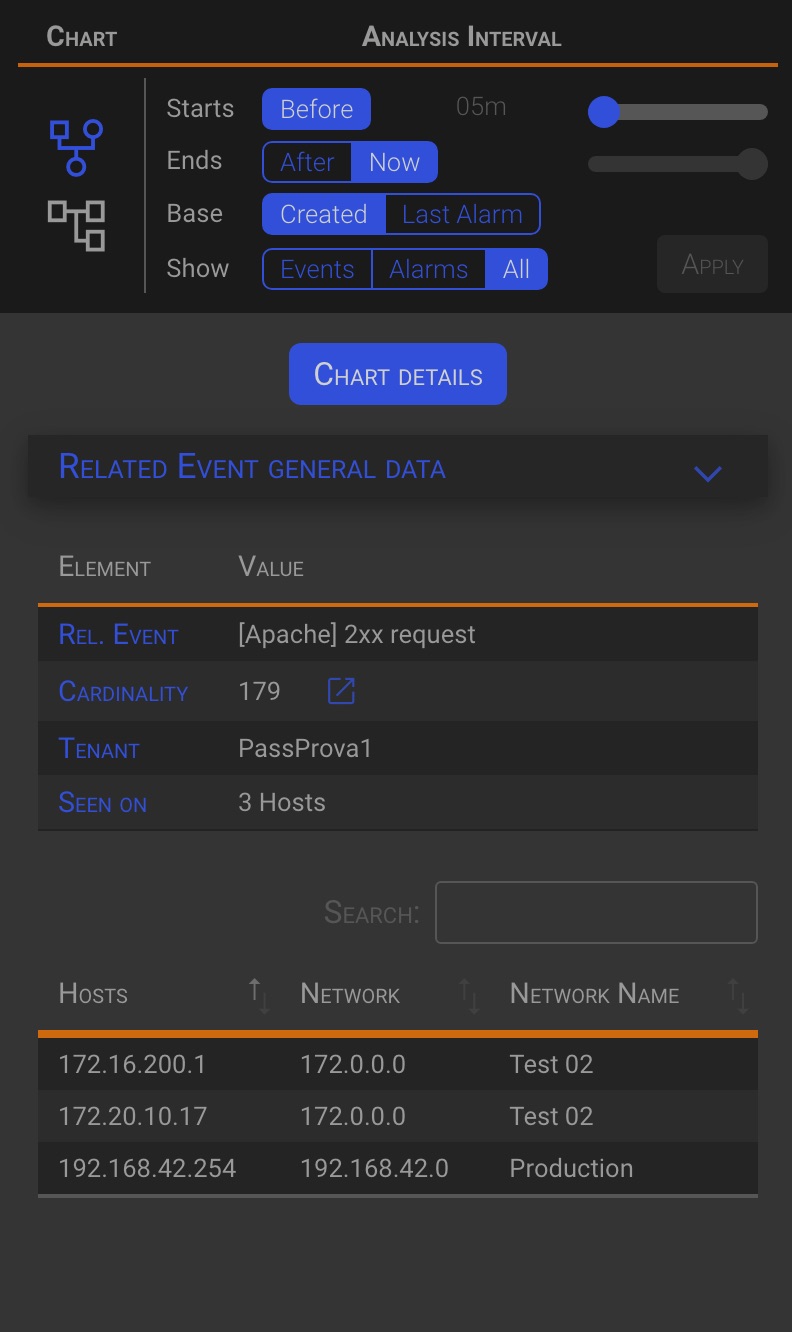The height and width of the screenshot is (1332, 792).
Task: Toggle the Starts Before option
Action: click(316, 109)
